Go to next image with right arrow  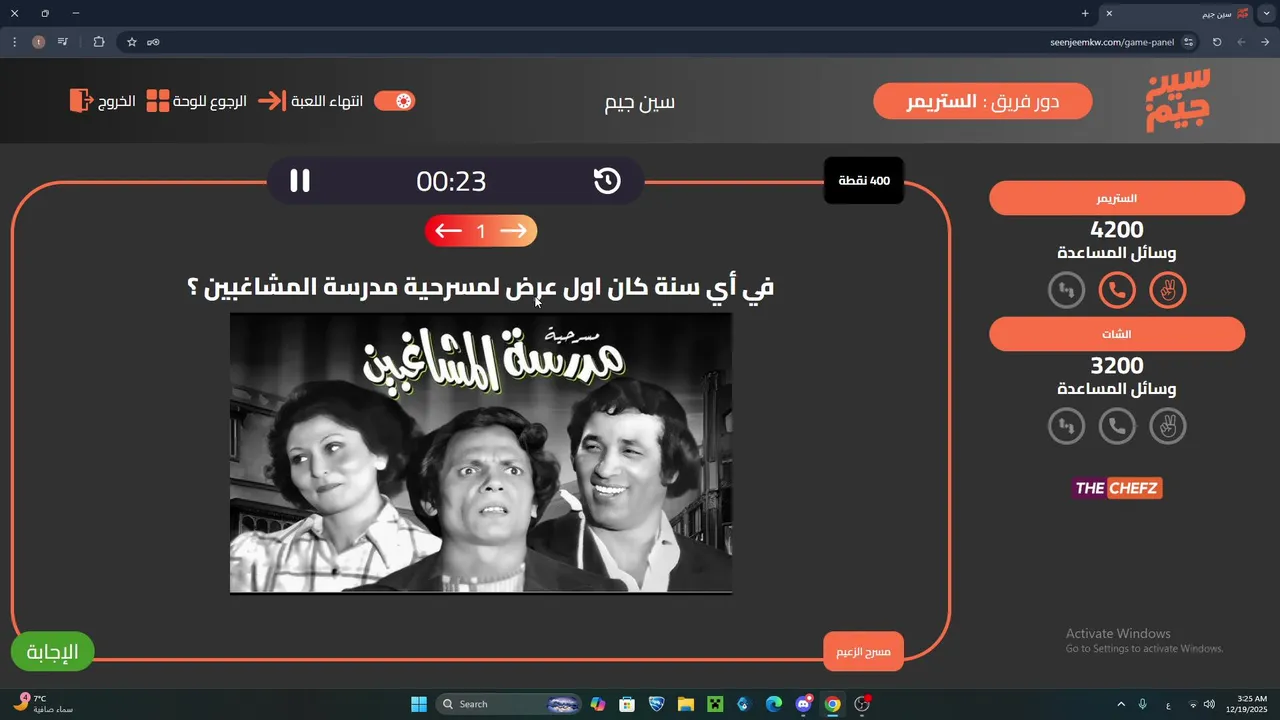click(x=513, y=231)
